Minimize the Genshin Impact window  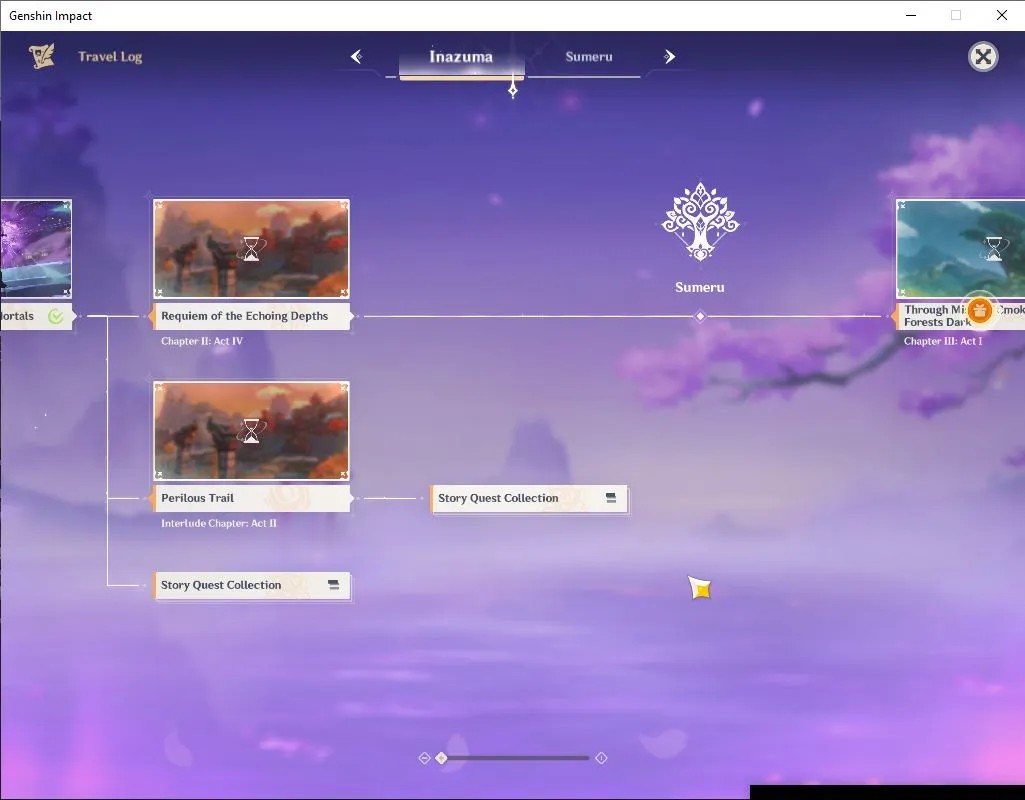coord(911,15)
